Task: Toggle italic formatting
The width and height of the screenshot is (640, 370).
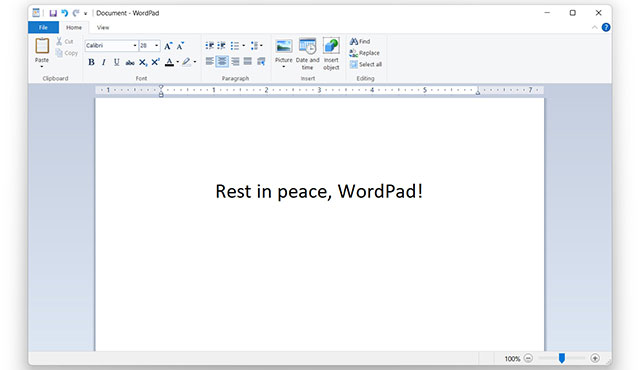Action: 104,62
